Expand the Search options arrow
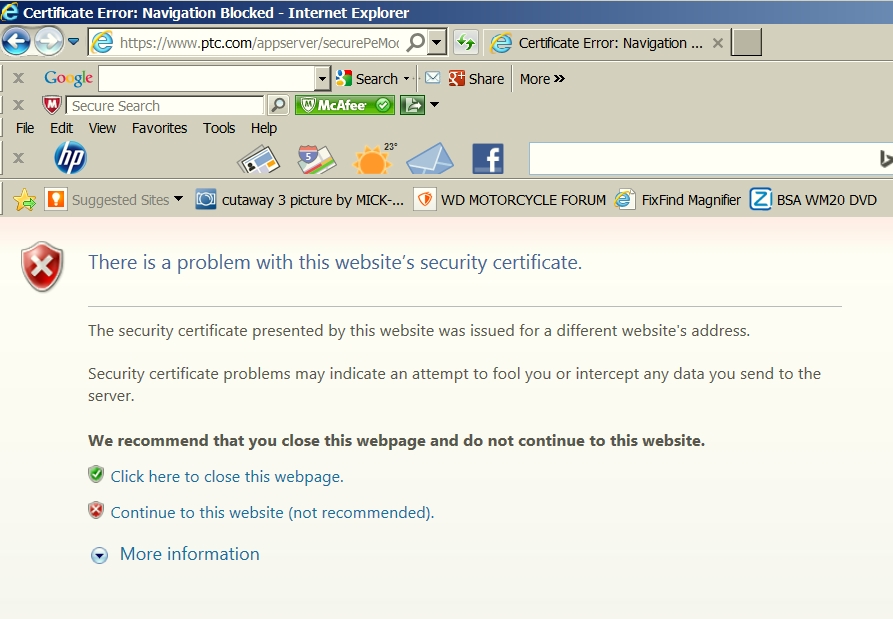The width and height of the screenshot is (893, 619). tap(406, 79)
